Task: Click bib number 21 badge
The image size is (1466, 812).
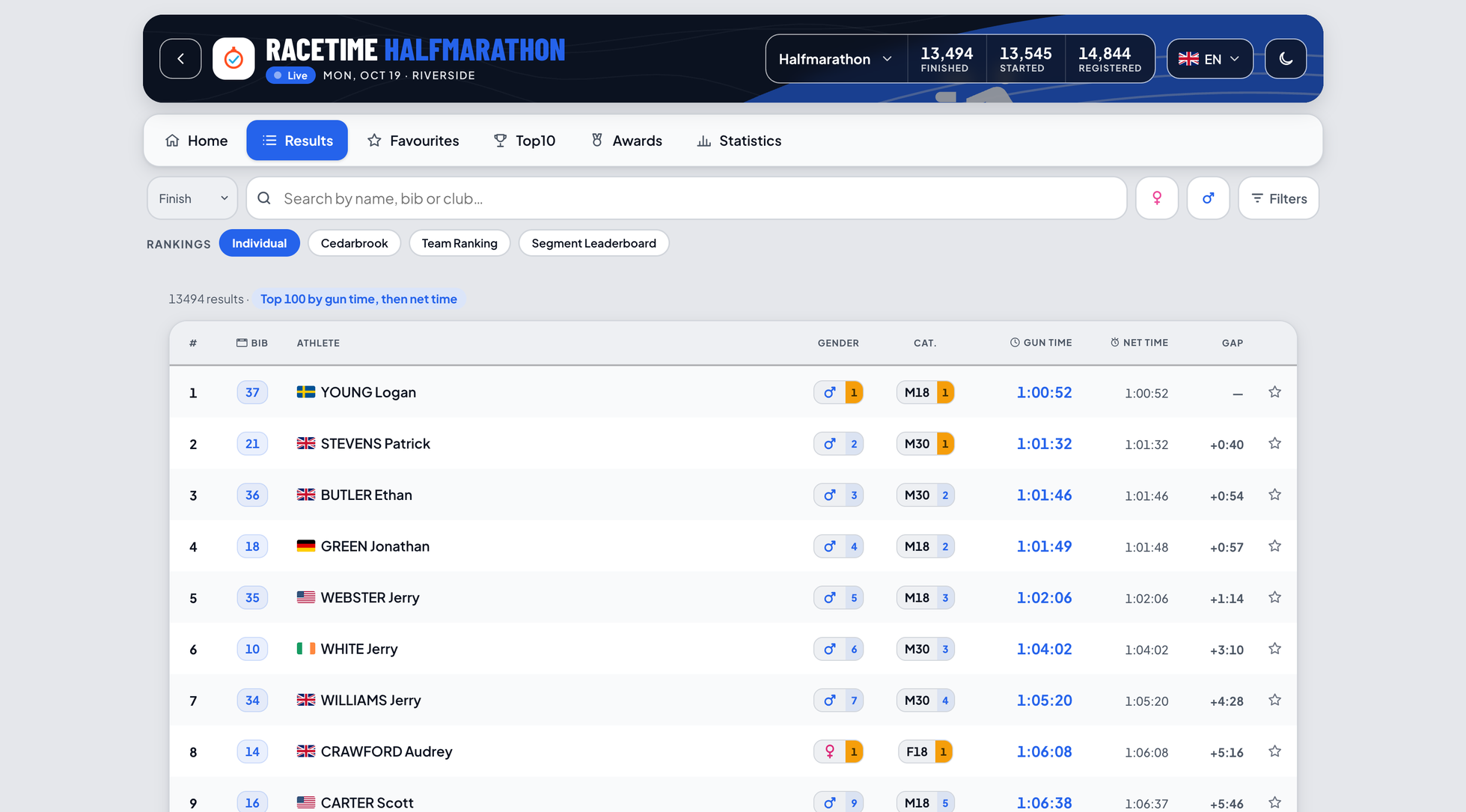Action: pos(252,444)
